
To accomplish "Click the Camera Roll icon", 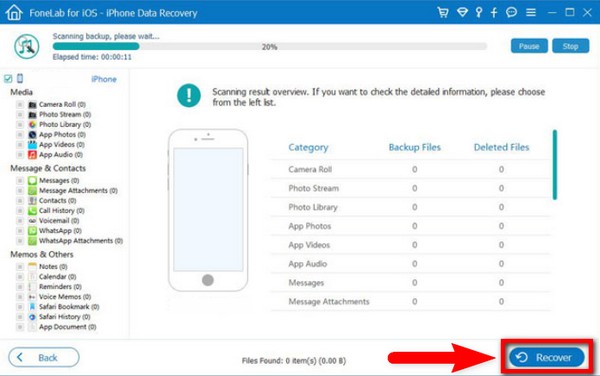I will (x=33, y=104).
